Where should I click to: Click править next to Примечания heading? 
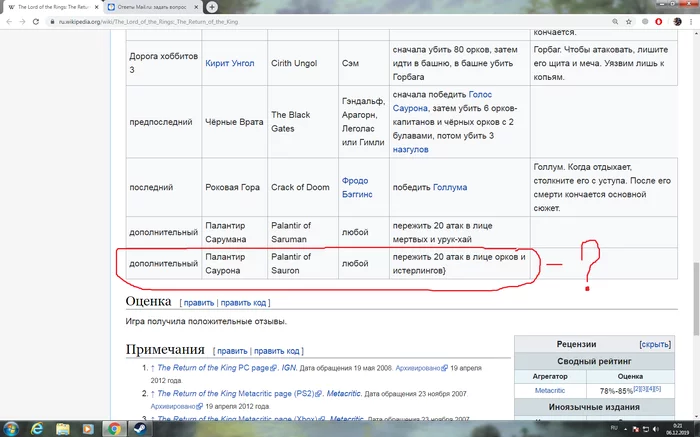232,351
